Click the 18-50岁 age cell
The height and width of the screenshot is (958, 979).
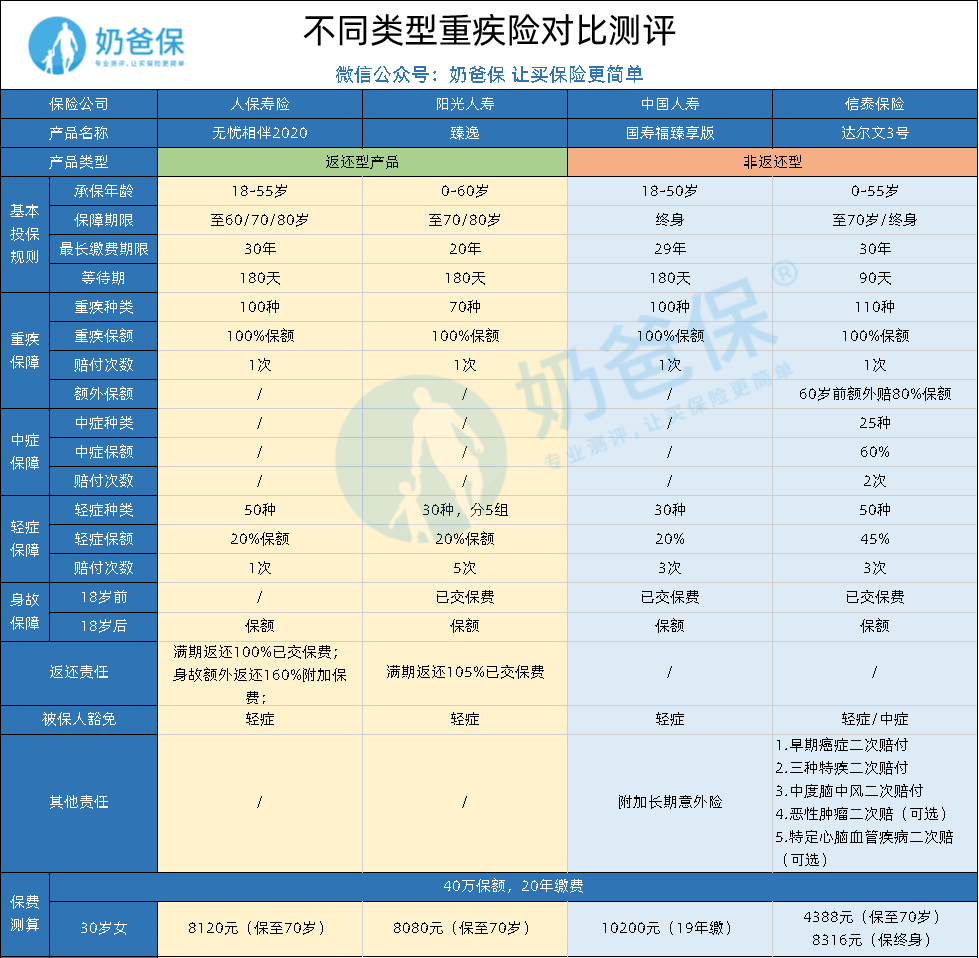click(670, 191)
